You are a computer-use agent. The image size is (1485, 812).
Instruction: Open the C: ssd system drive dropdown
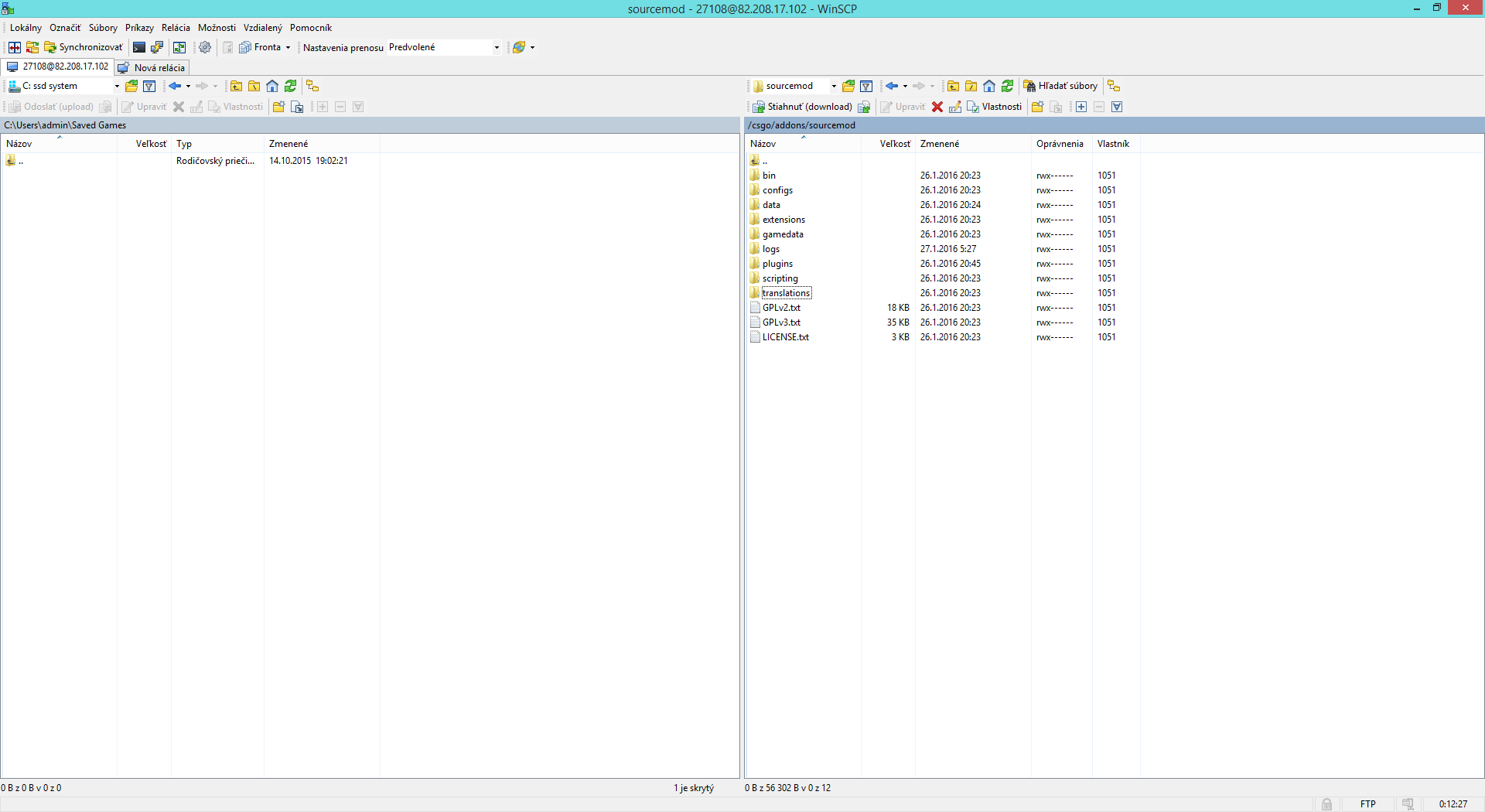click(x=117, y=86)
